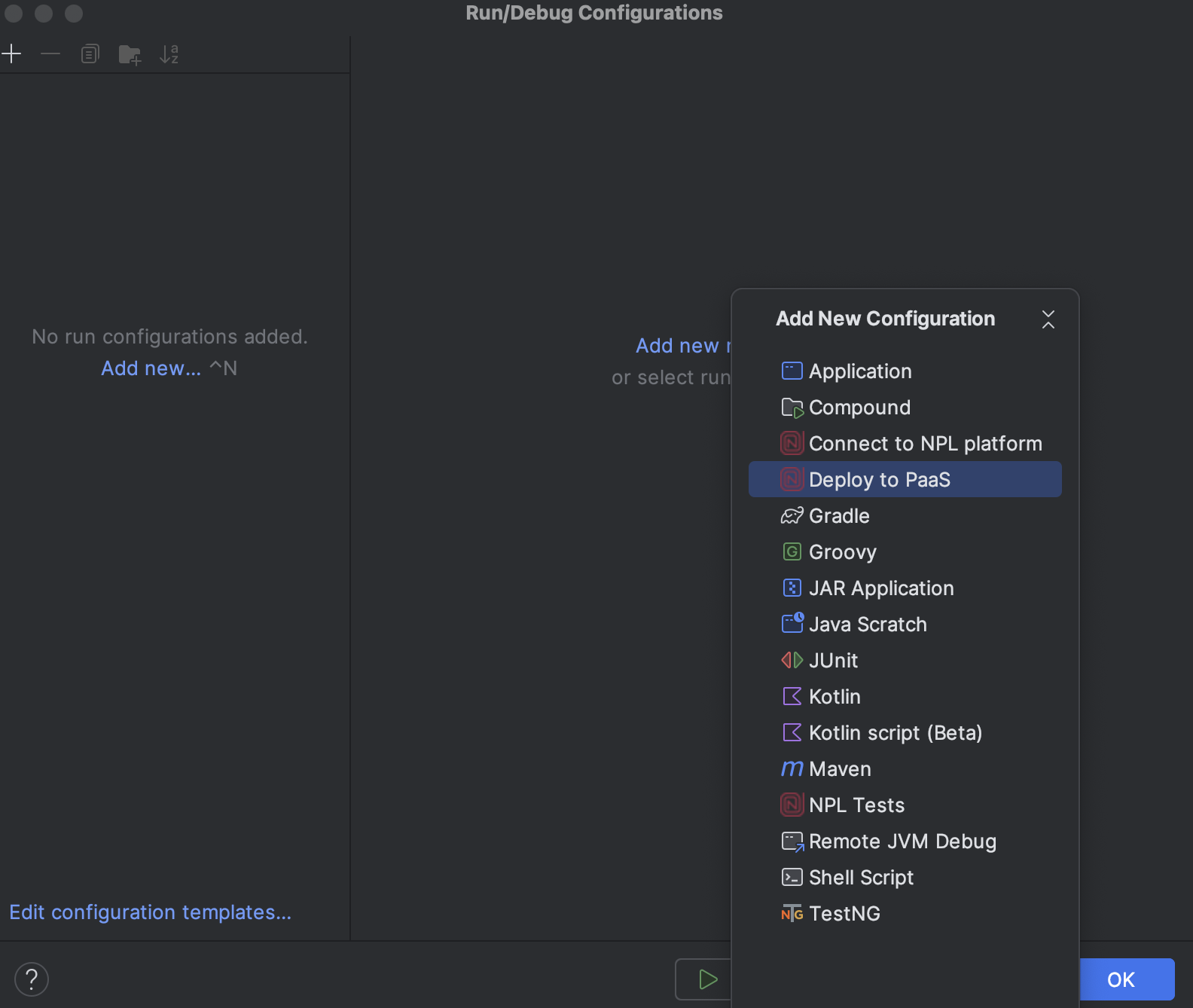Click the minus remove configuration icon
The image size is (1193, 1008).
tap(50, 54)
